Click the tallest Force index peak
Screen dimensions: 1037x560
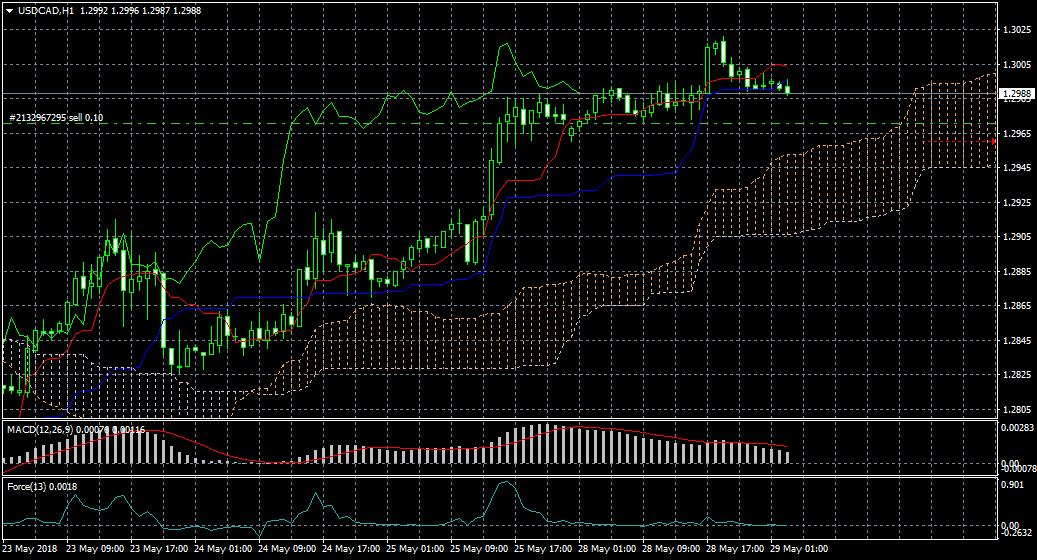point(505,483)
